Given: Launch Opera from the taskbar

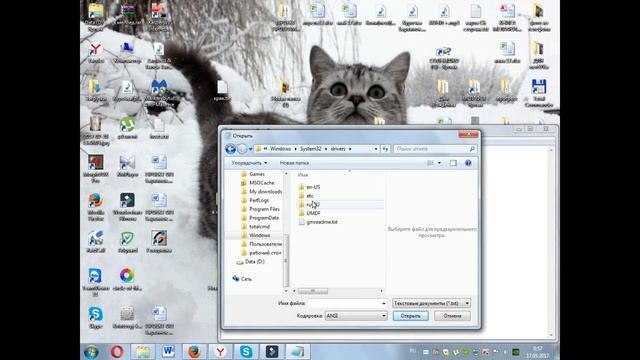Looking at the screenshot, I should tap(117, 352).
